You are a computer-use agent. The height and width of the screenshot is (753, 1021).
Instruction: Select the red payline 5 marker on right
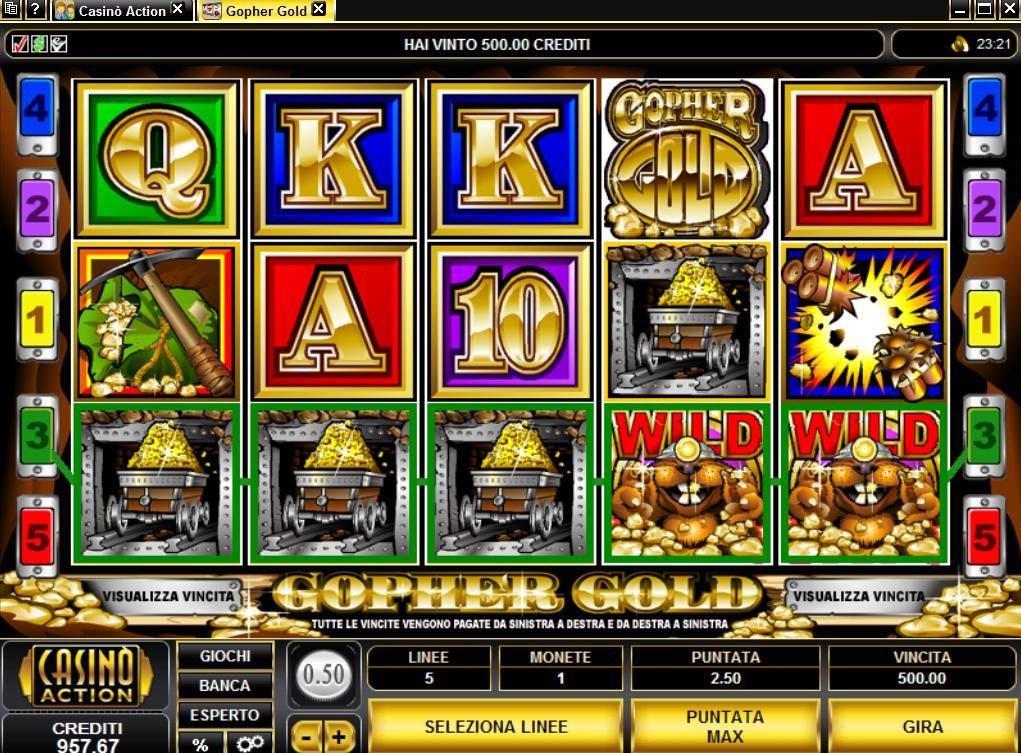[x=984, y=536]
